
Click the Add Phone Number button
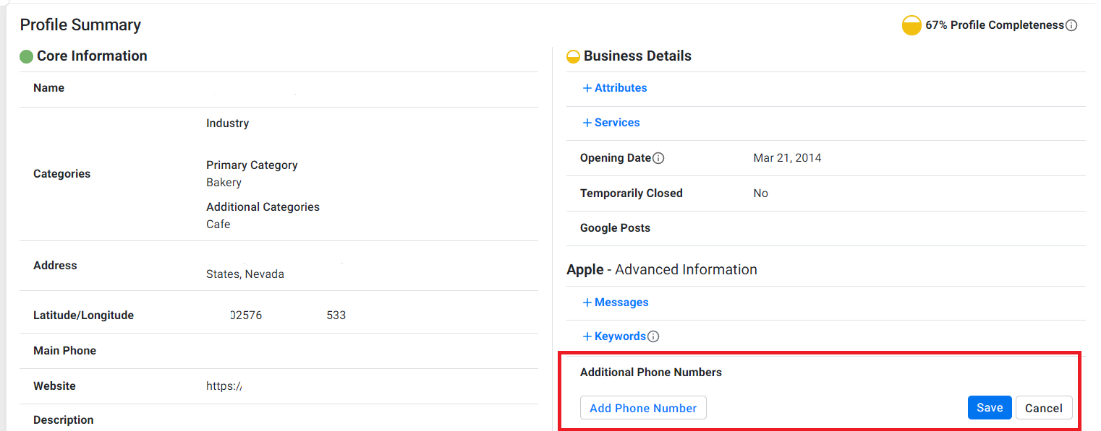643,408
